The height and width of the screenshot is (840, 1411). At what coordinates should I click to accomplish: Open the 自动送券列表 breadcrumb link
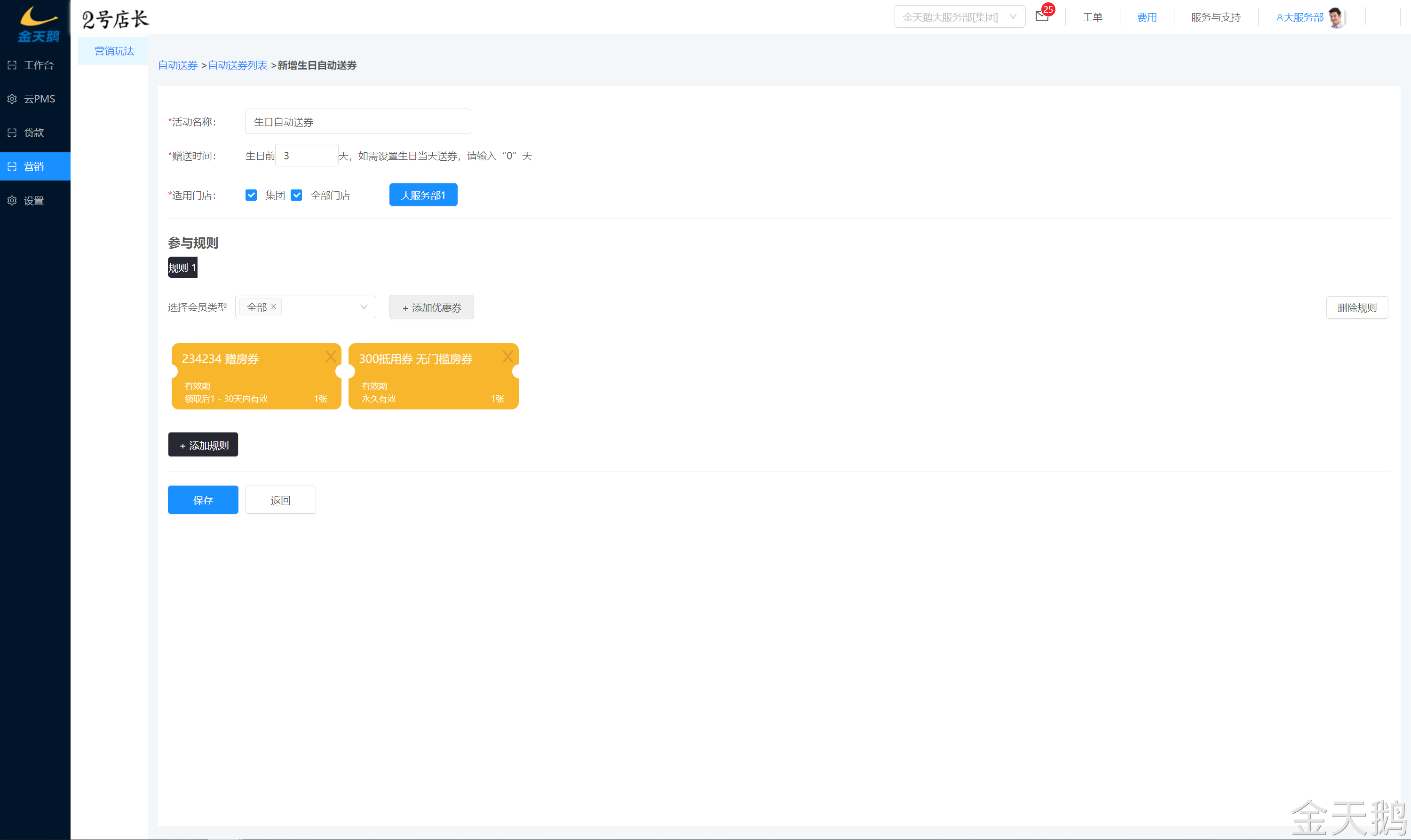pos(238,65)
